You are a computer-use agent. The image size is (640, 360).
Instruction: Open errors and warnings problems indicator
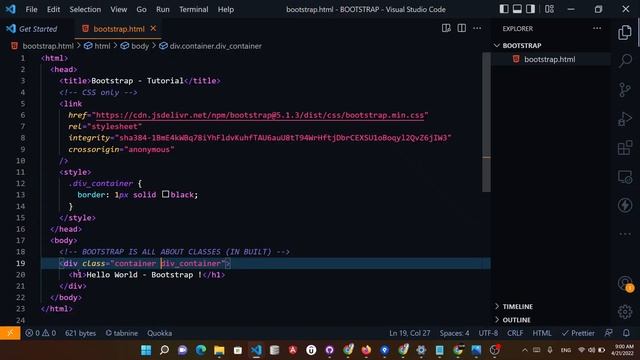(x=40, y=333)
